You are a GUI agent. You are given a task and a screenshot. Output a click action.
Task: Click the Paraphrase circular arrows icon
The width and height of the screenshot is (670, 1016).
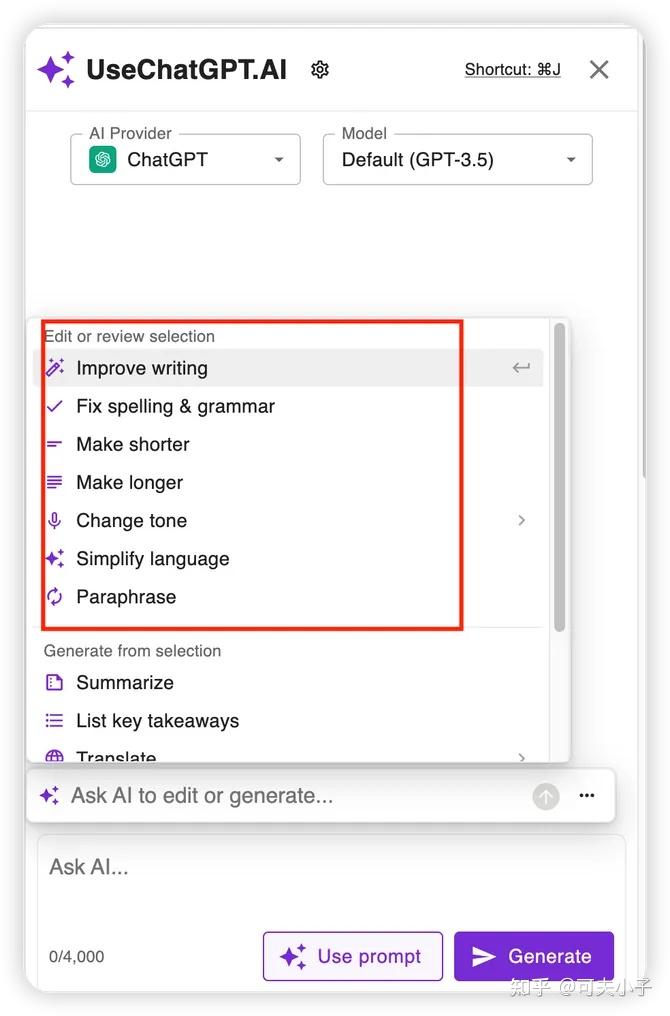point(55,597)
